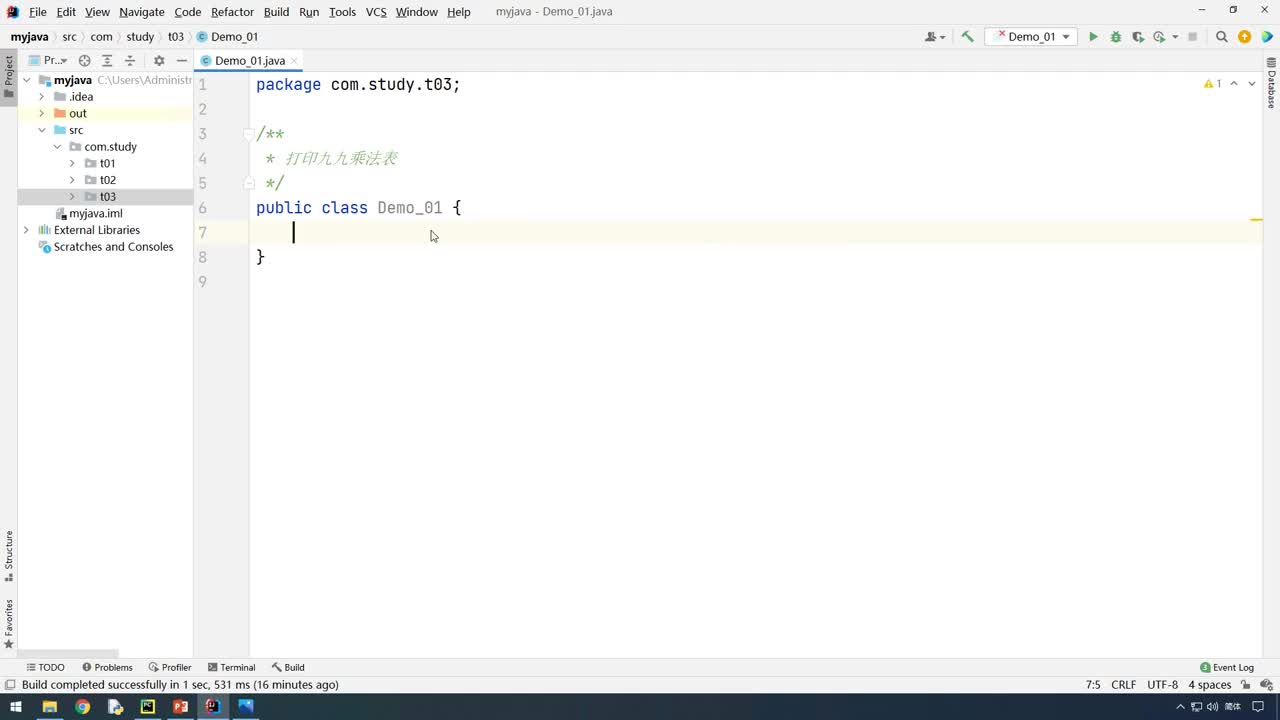1280x720 pixels.
Task: Open the TODO tool window
Action: (45, 667)
